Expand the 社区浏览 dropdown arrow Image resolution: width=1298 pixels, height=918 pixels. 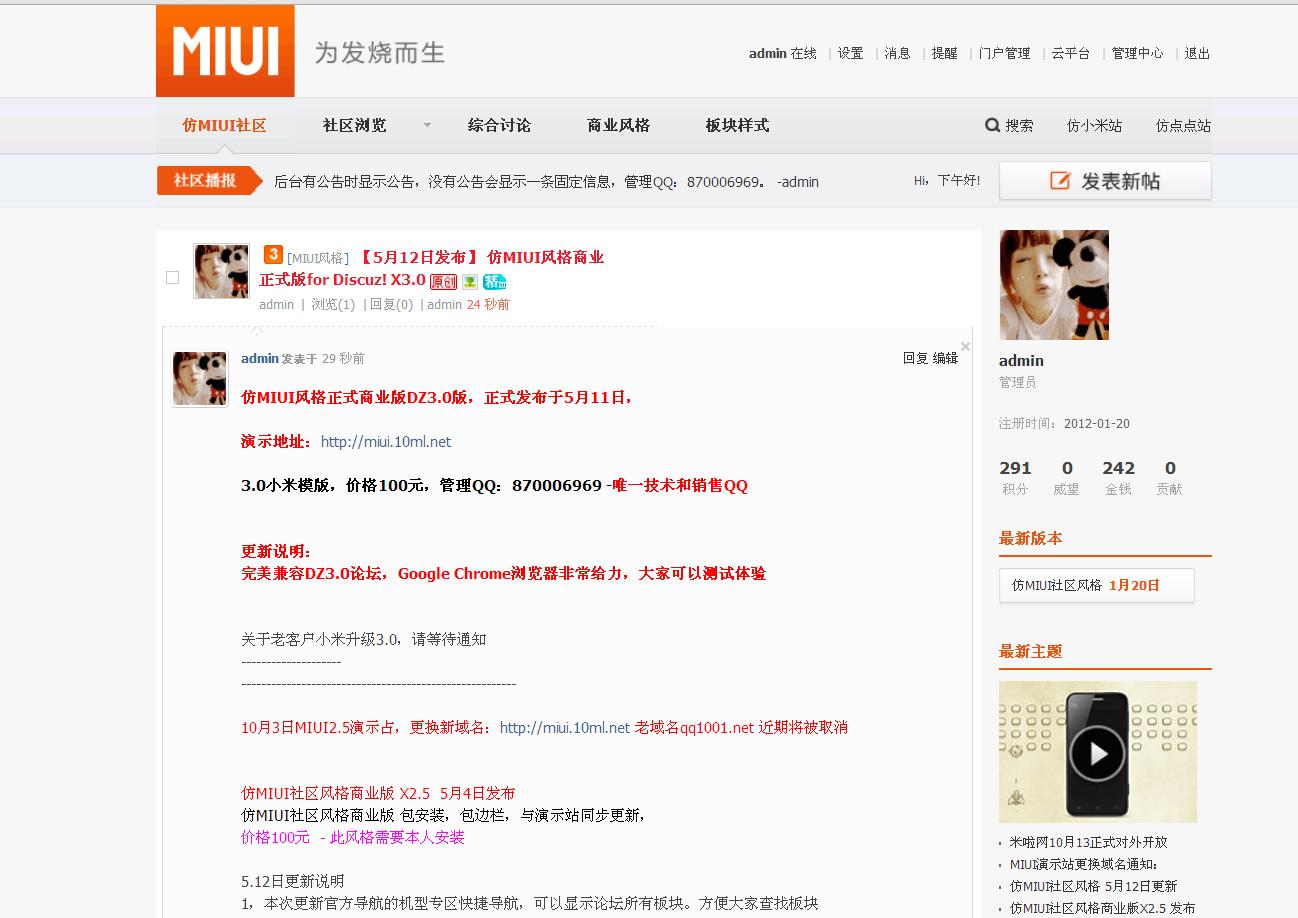click(x=427, y=125)
